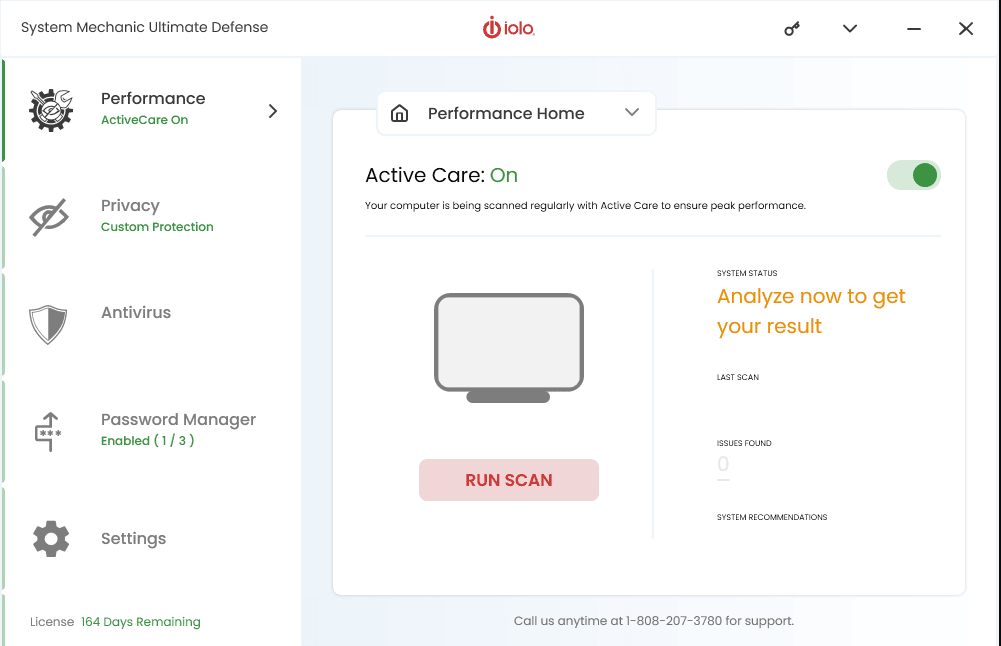This screenshot has height=646, width=1001.
Task: Click the Password Manager key icon
Action: (48, 432)
